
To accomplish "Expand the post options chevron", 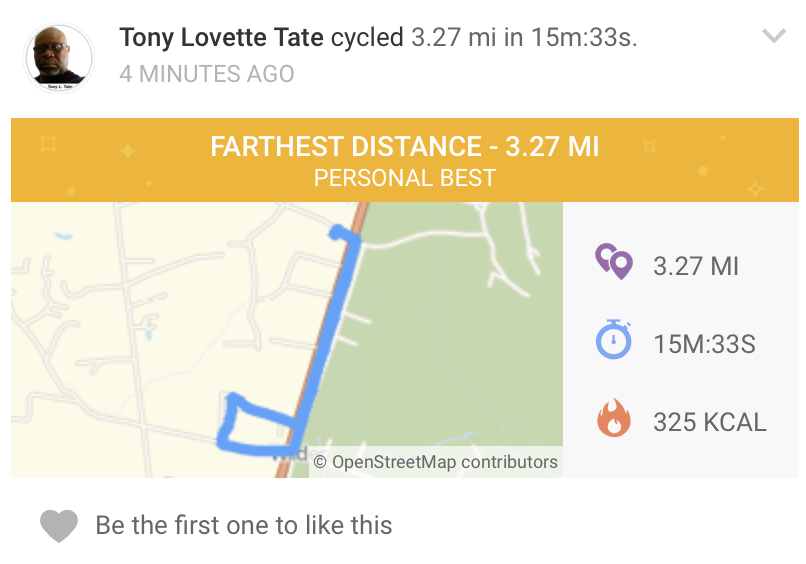I will point(774,37).
